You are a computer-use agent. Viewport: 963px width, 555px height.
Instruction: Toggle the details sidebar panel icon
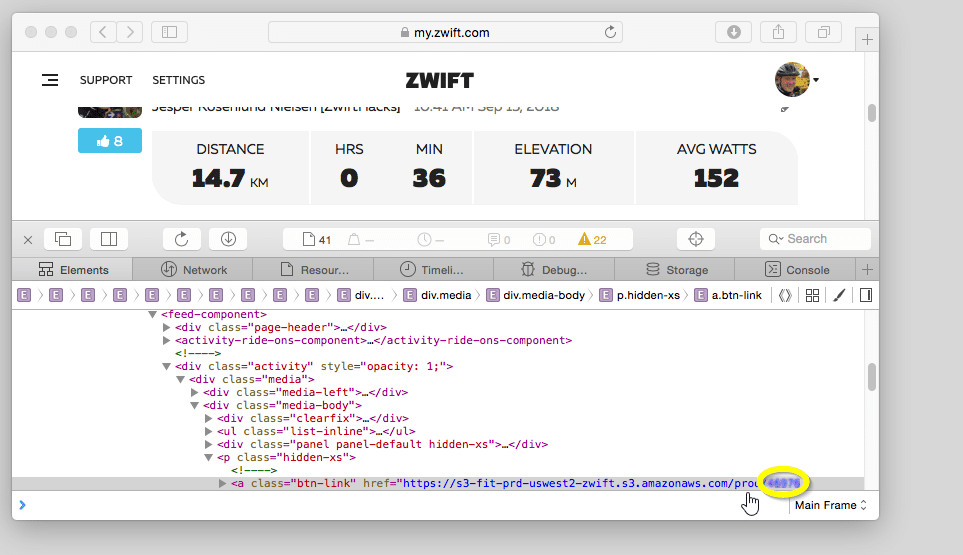pyautogui.click(x=866, y=295)
